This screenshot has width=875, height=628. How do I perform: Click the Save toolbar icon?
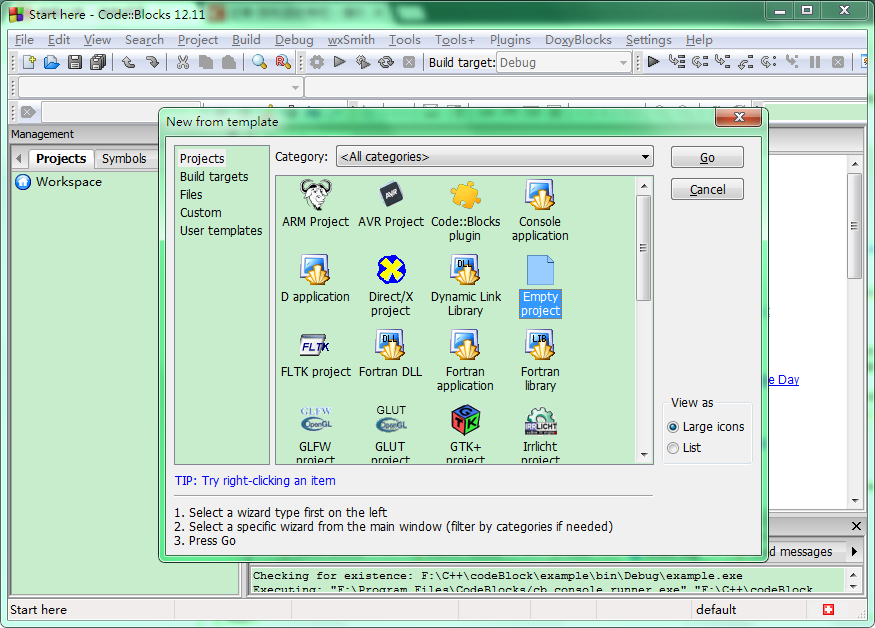[x=75, y=62]
